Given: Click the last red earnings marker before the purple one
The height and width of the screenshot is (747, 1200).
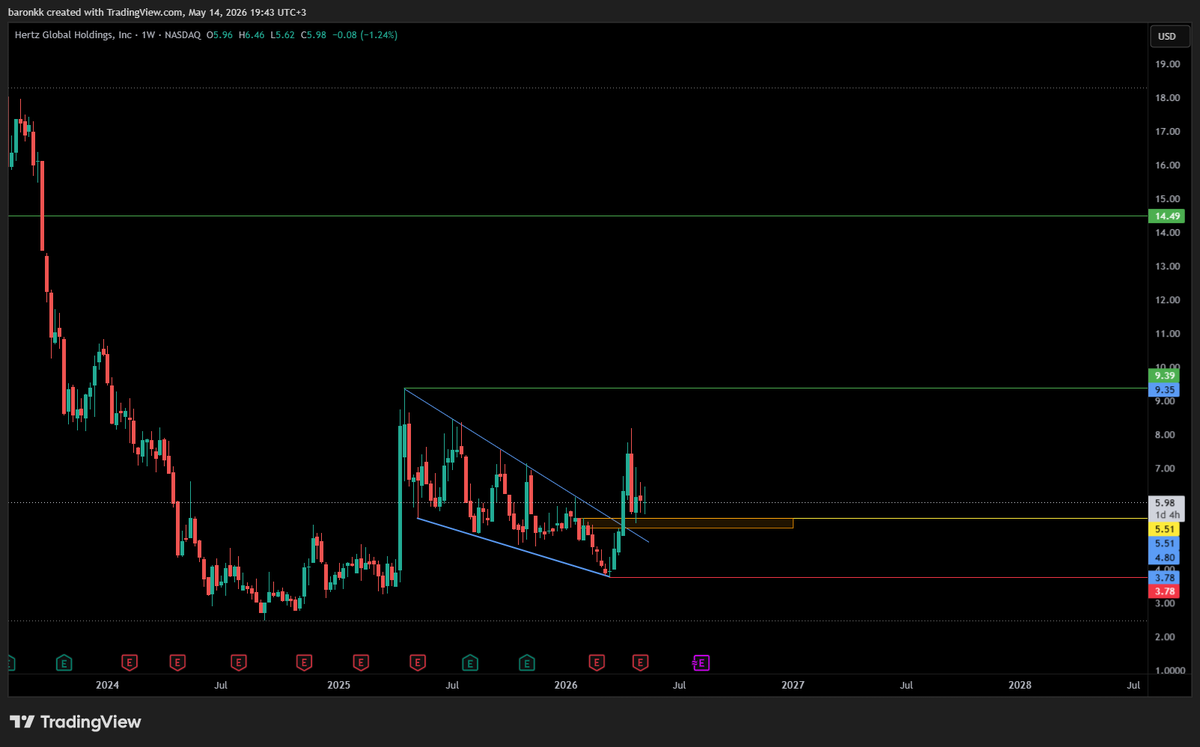Looking at the screenshot, I should (641, 662).
